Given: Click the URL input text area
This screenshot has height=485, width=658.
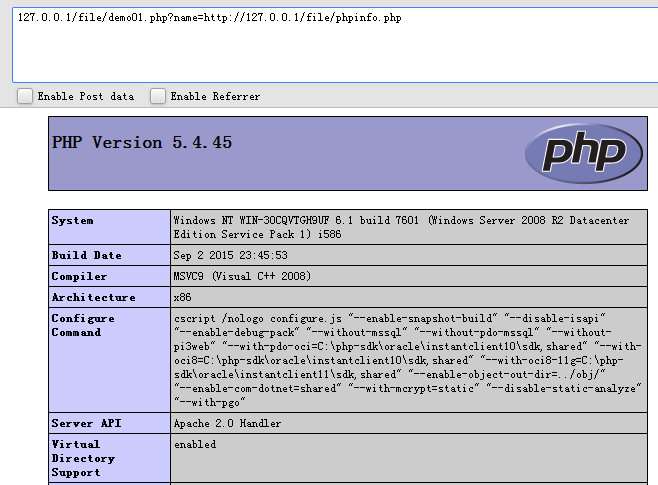Looking at the screenshot, I should point(335,45).
